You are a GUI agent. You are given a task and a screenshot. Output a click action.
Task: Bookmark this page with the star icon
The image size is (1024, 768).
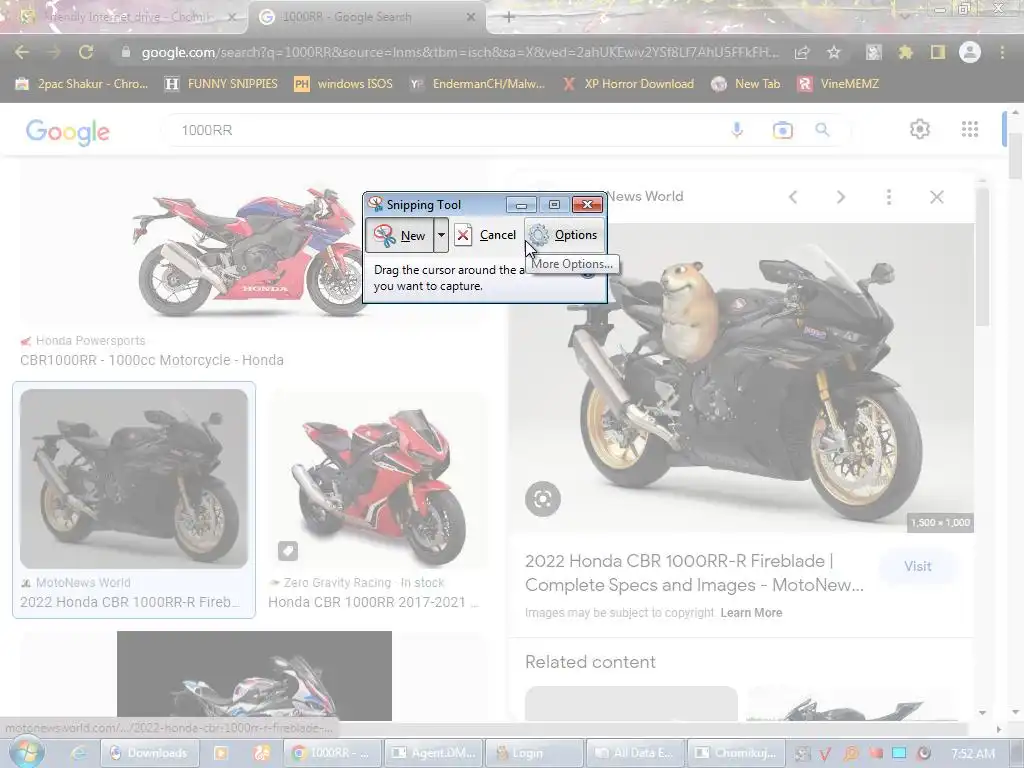[834, 53]
